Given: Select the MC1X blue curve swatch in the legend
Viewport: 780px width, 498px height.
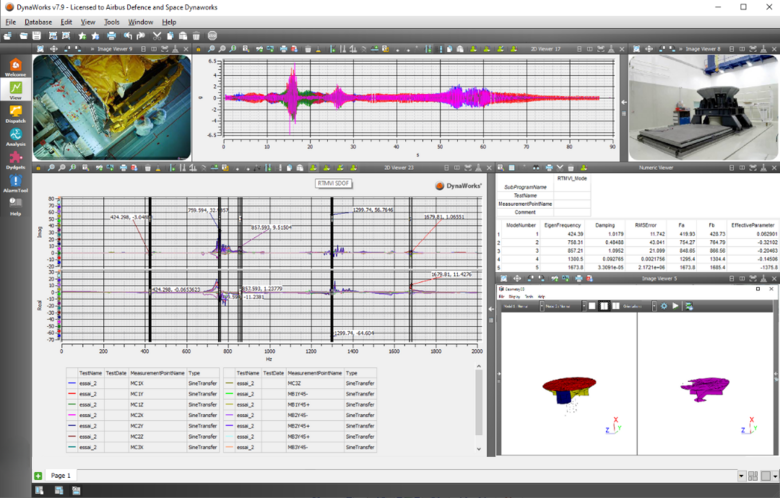Looking at the screenshot, I should tap(71, 384).
